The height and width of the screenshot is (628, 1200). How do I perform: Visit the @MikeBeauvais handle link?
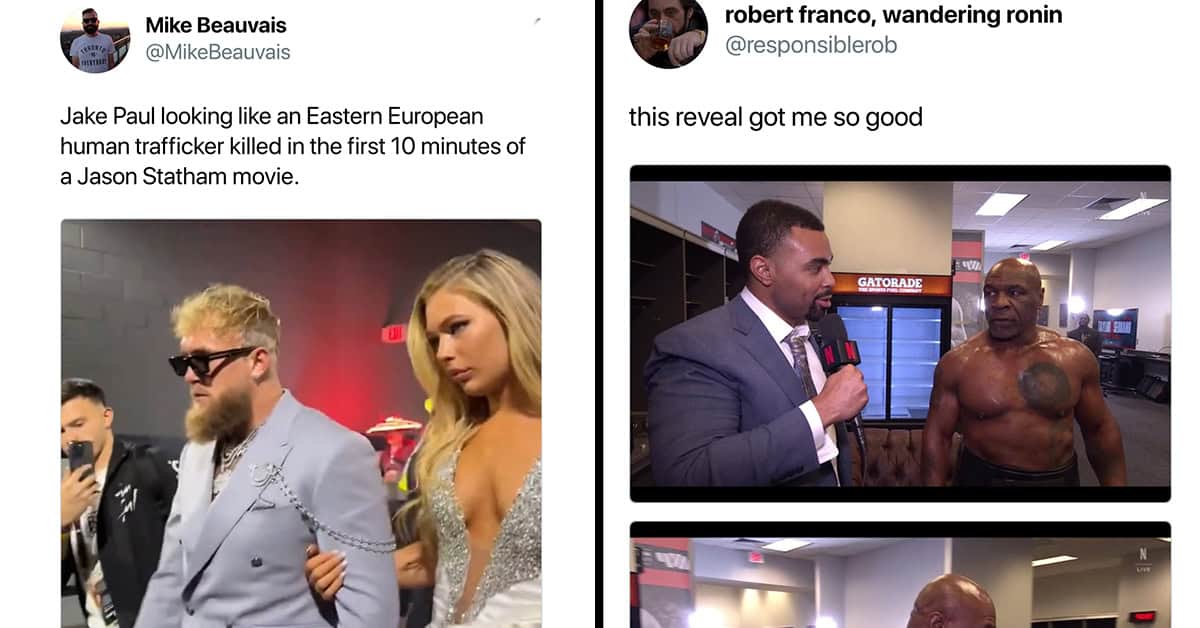pyautogui.click(x=218, y=52)
